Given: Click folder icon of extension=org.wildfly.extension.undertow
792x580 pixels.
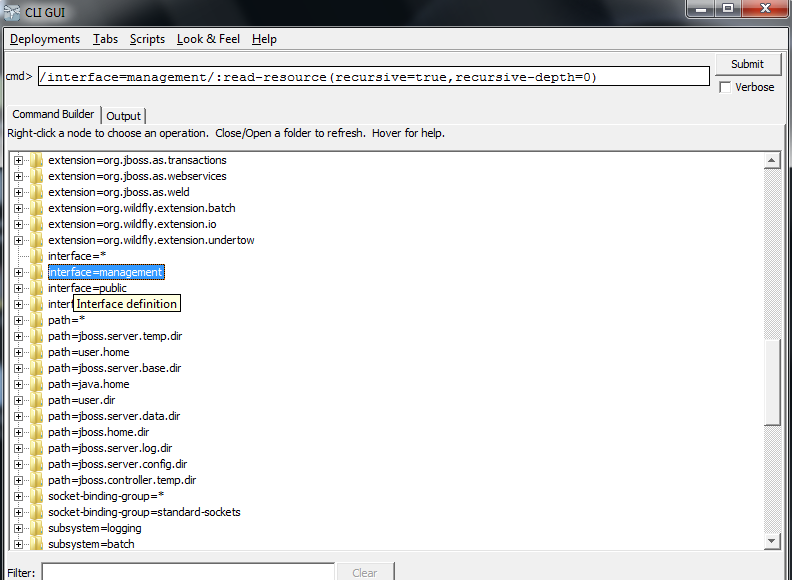Looking at the screenshot, I should (x=36, y=240).
